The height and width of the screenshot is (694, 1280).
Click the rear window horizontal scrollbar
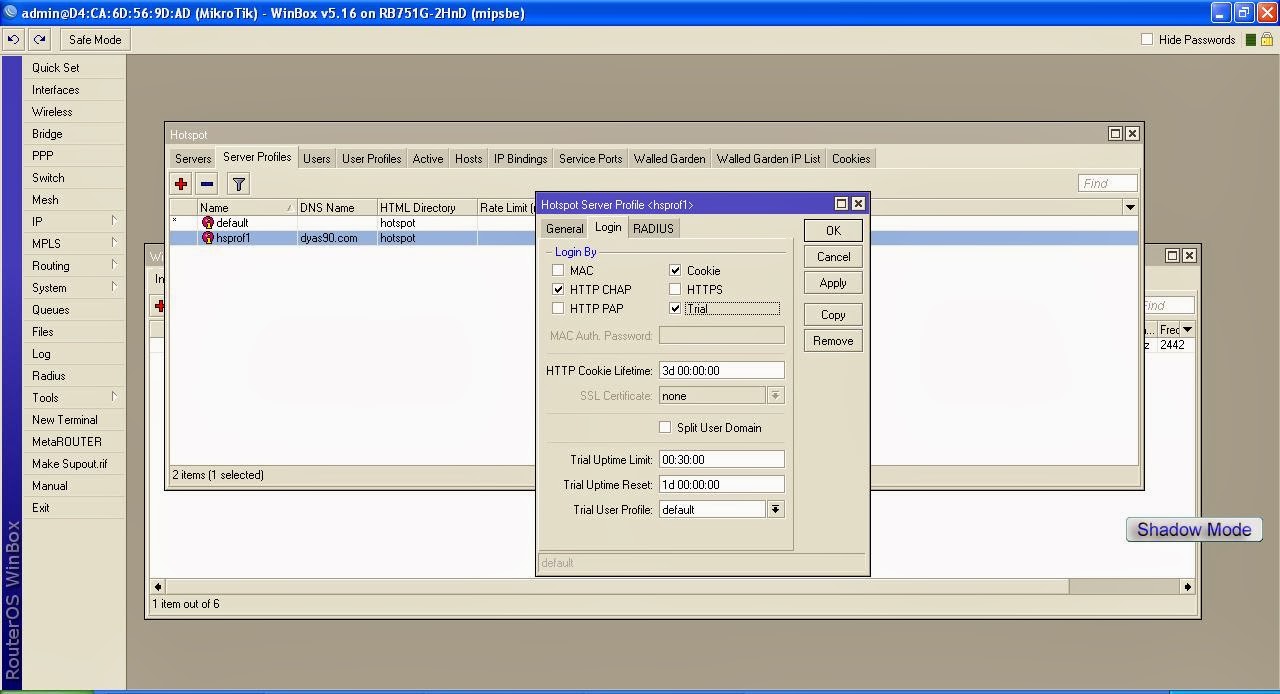pyautogui.click(x=617, y=587)
